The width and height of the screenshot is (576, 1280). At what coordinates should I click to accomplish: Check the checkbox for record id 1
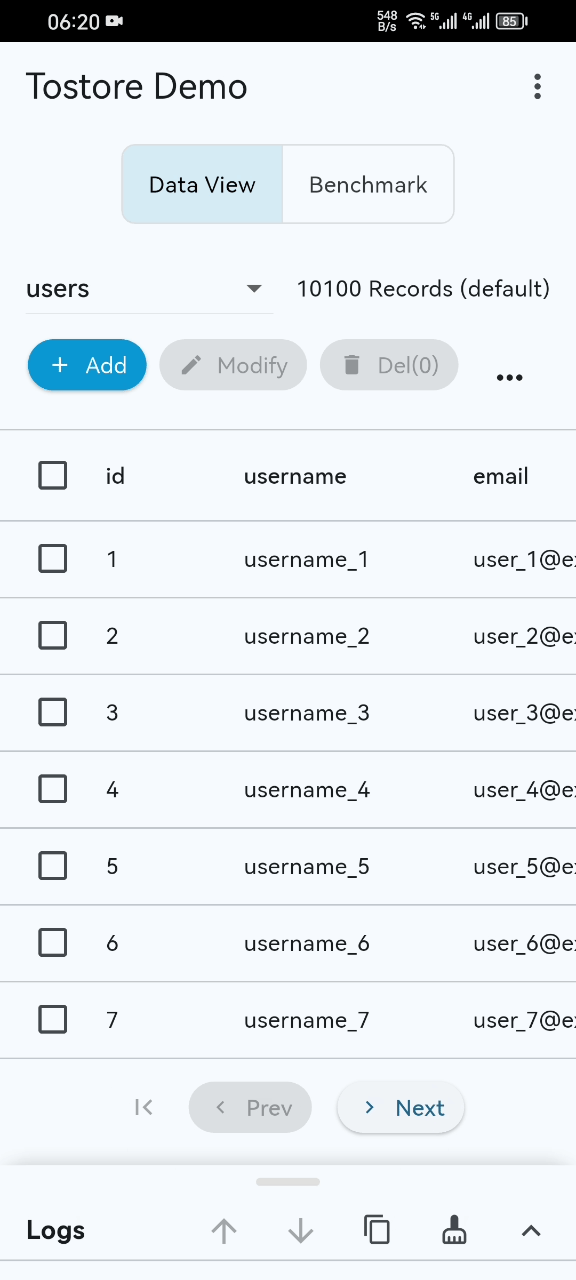(52, 559)
